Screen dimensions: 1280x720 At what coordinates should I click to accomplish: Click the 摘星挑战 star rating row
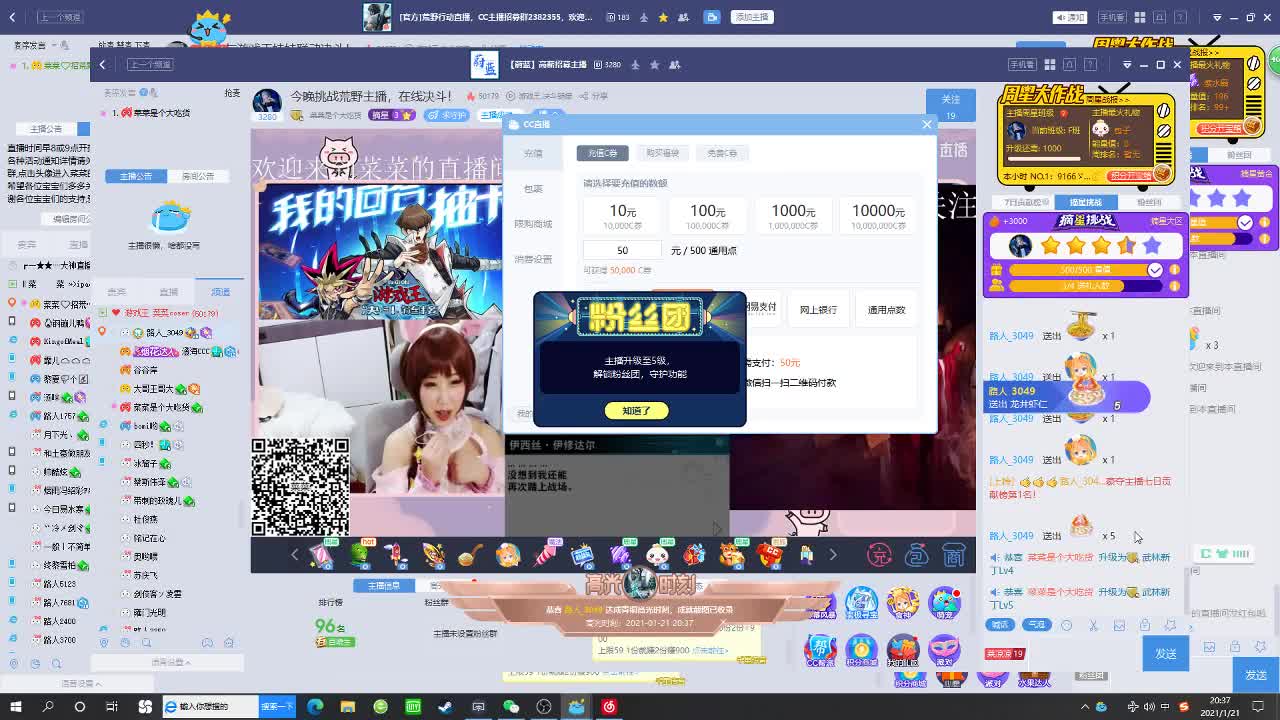(x=1086, y=246)
